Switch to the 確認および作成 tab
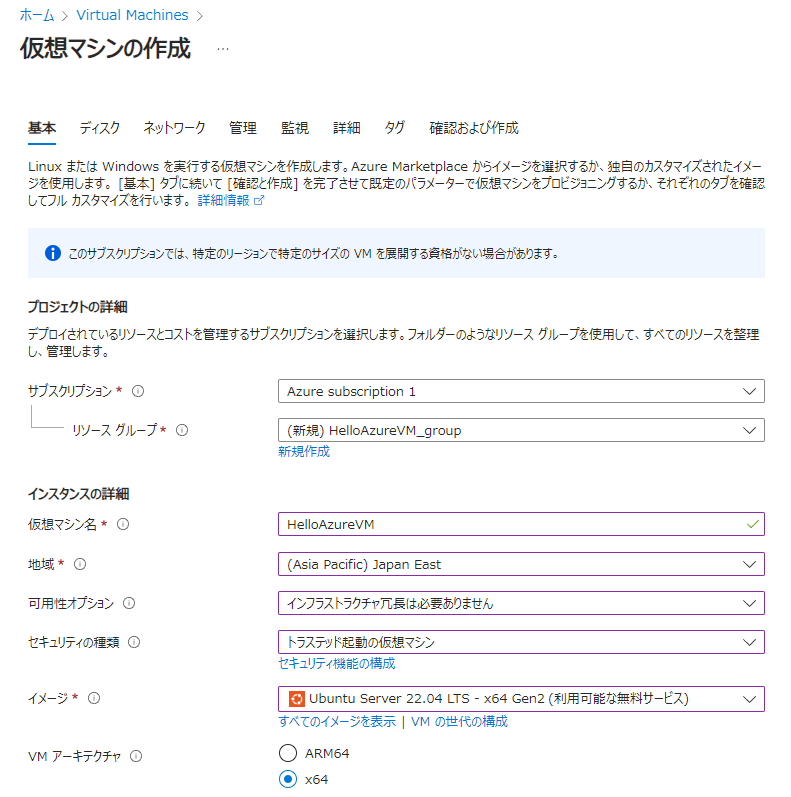 474,128
